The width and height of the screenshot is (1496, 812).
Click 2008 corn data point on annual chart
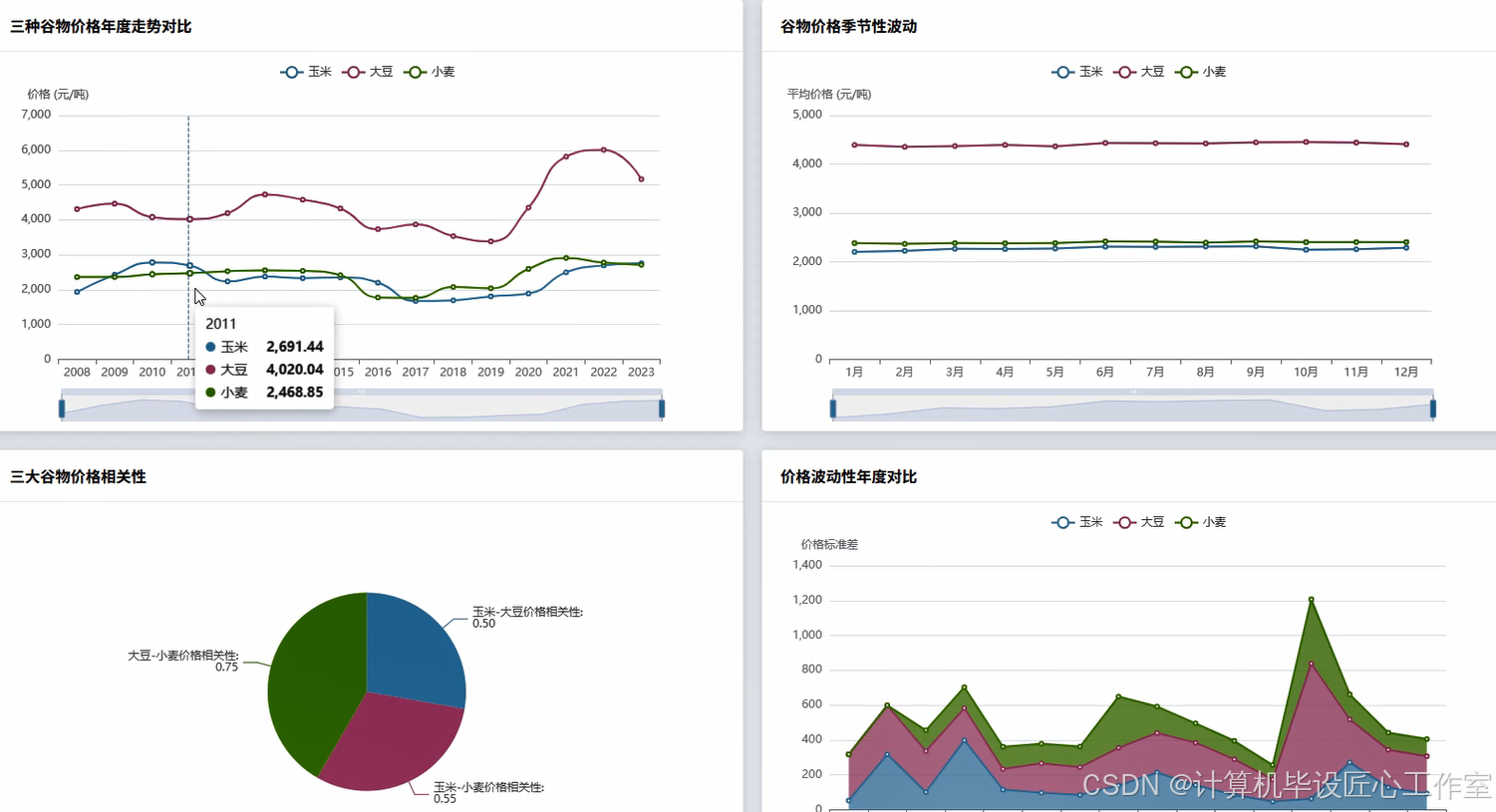coord(77,292)
